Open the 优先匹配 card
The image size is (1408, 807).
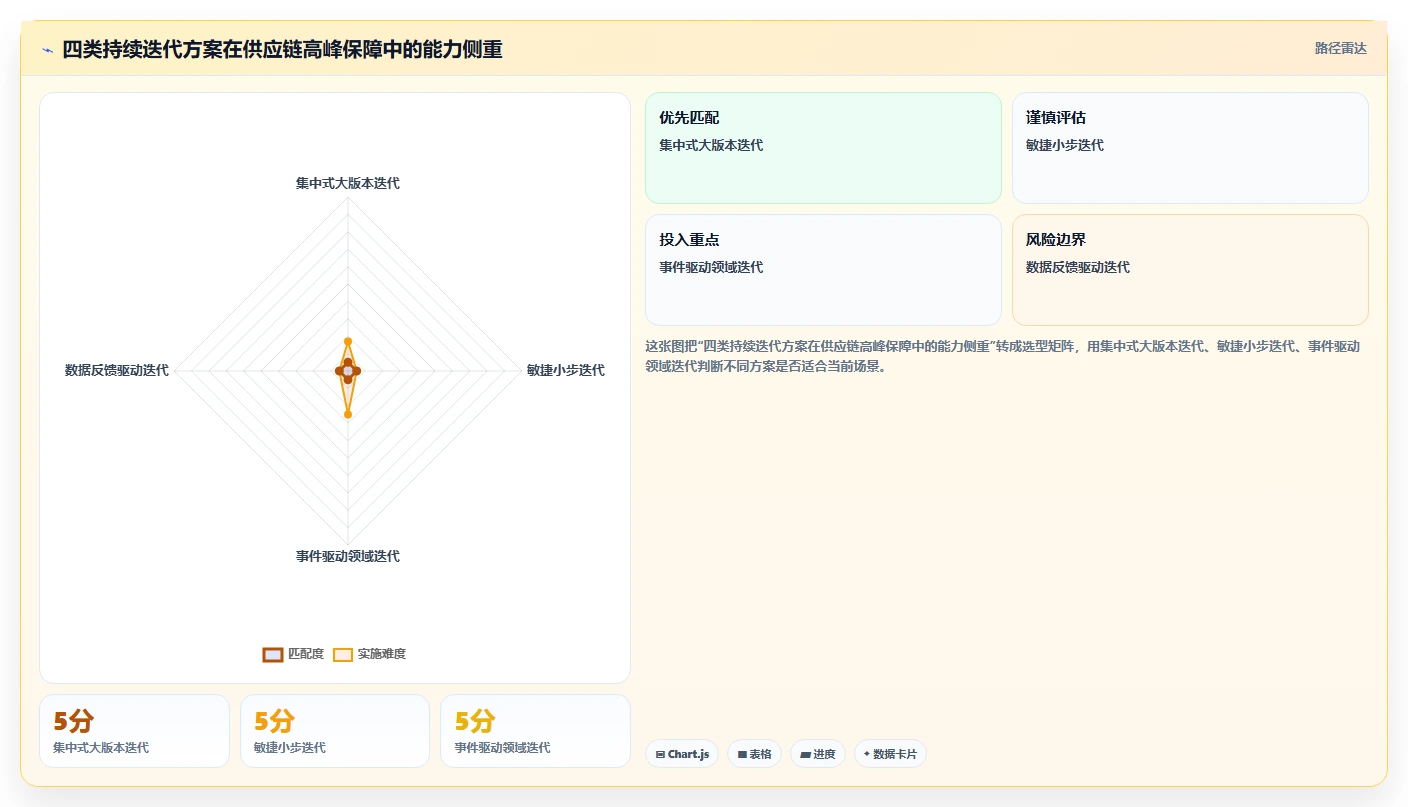823,148
